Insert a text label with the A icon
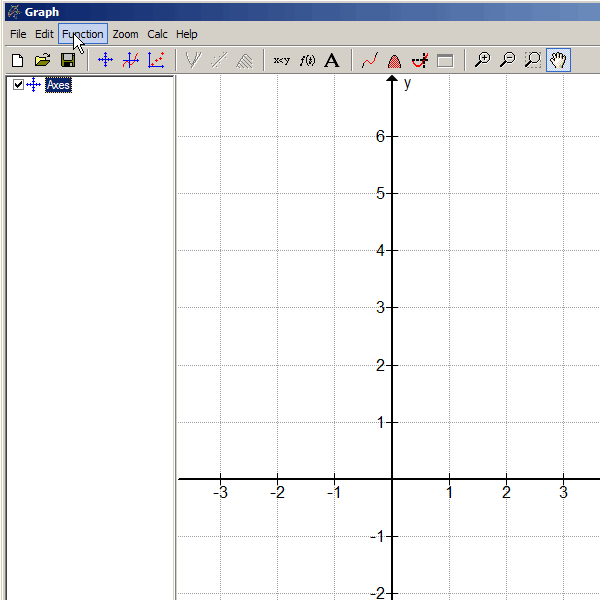The width and height of the screenshot is (600, 600). (332, 60)
